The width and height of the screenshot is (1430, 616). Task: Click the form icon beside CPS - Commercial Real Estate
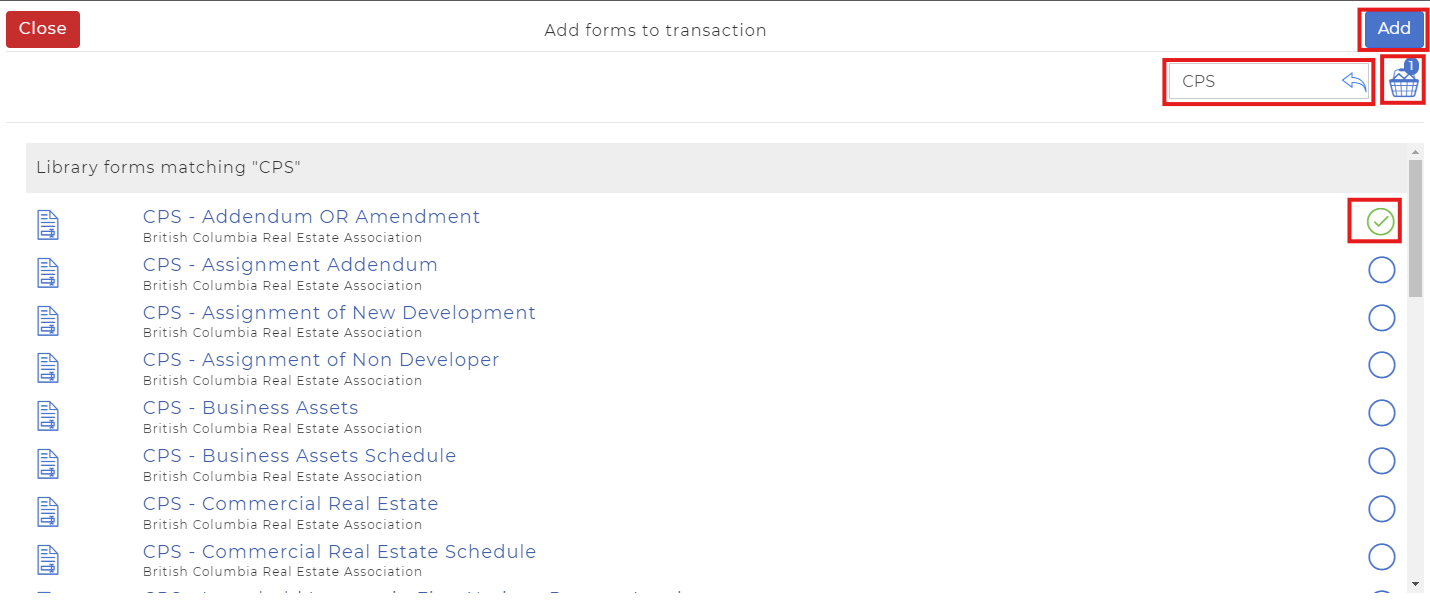click(x=47, y=511)
